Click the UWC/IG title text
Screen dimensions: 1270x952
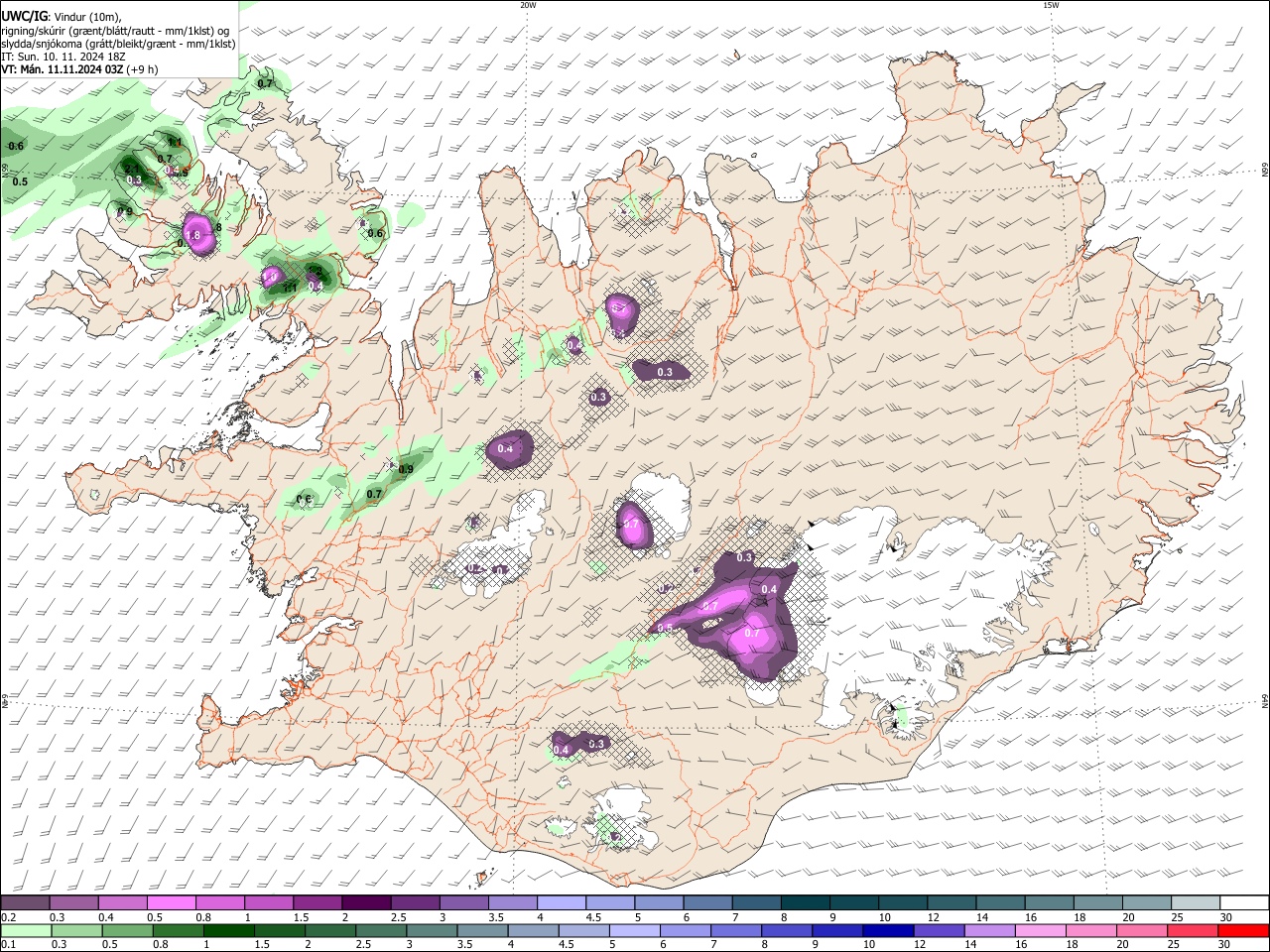(x=25, y=16)
